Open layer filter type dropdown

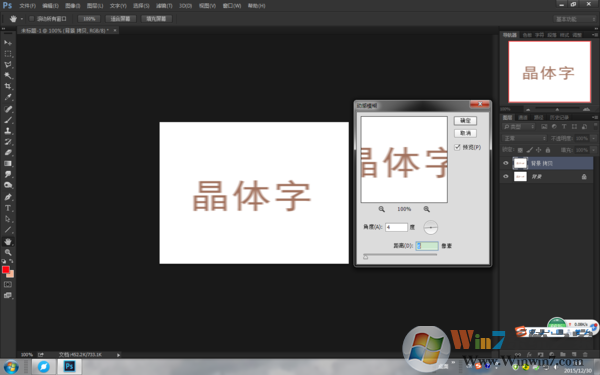(518, 127)
